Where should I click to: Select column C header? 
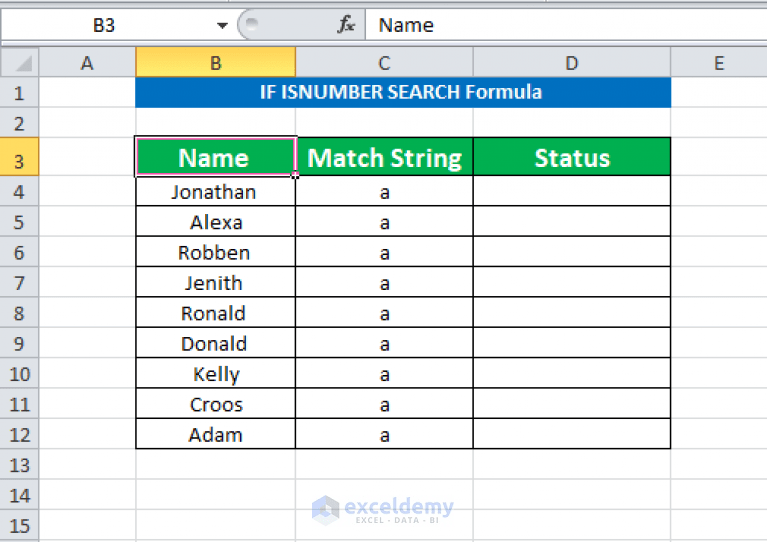[x=384, y=63]
